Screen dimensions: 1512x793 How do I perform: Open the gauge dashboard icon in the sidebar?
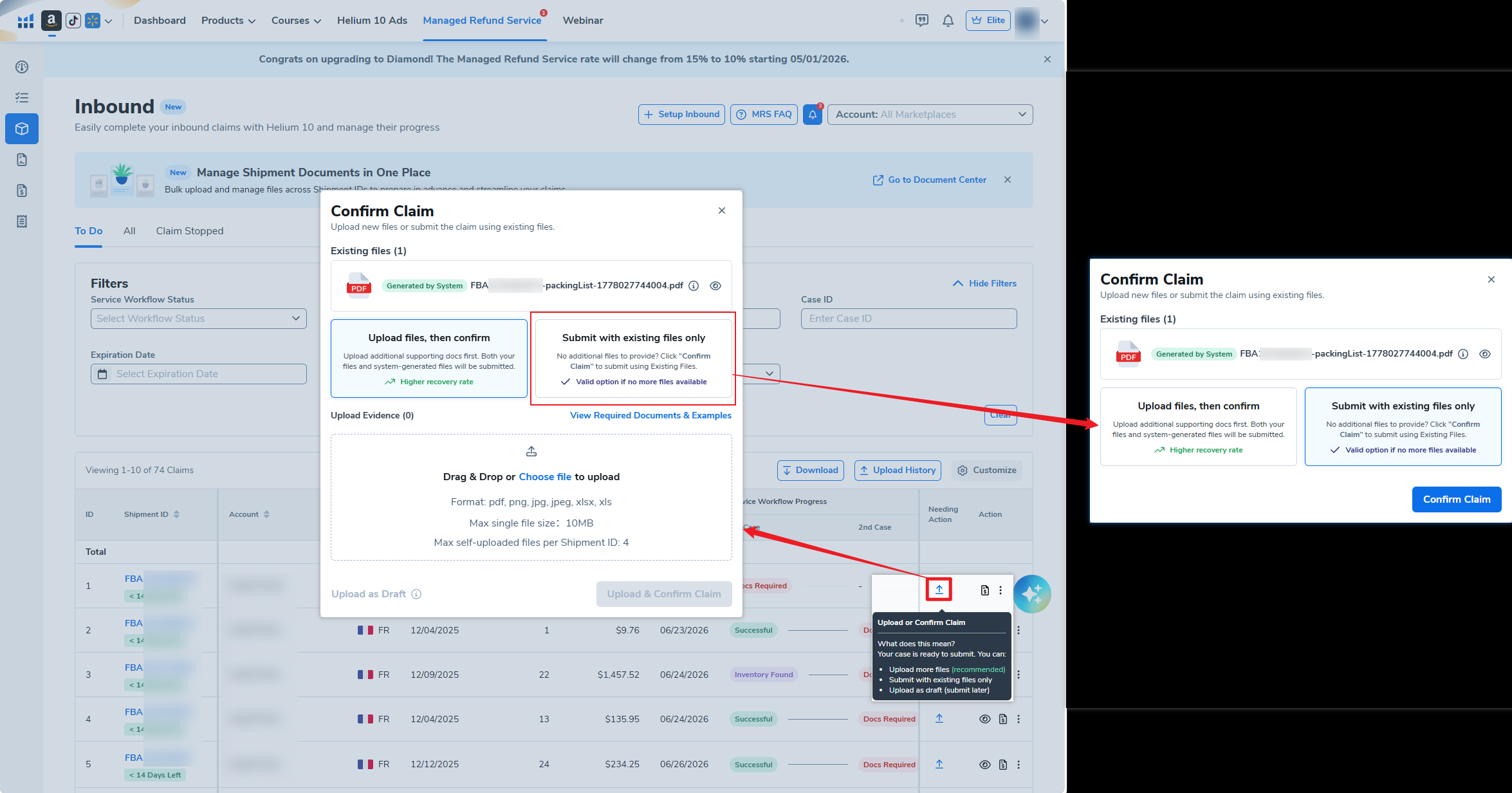pyautogui.click(x=22, y=67)
